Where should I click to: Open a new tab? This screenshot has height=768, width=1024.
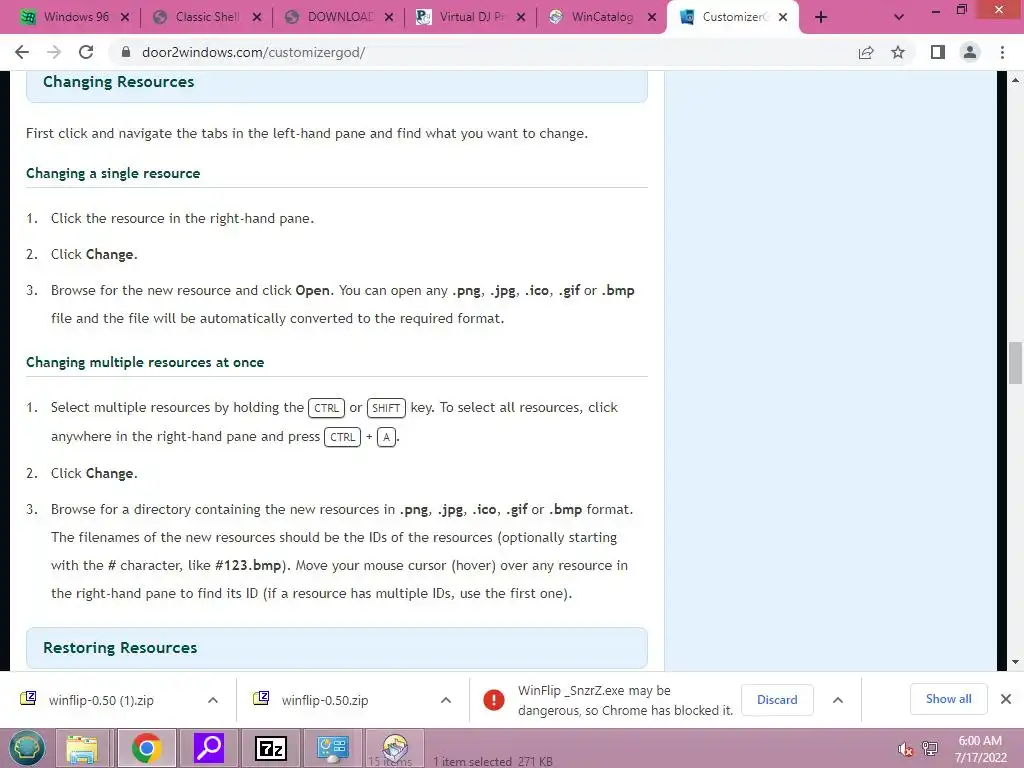[821, 18]
